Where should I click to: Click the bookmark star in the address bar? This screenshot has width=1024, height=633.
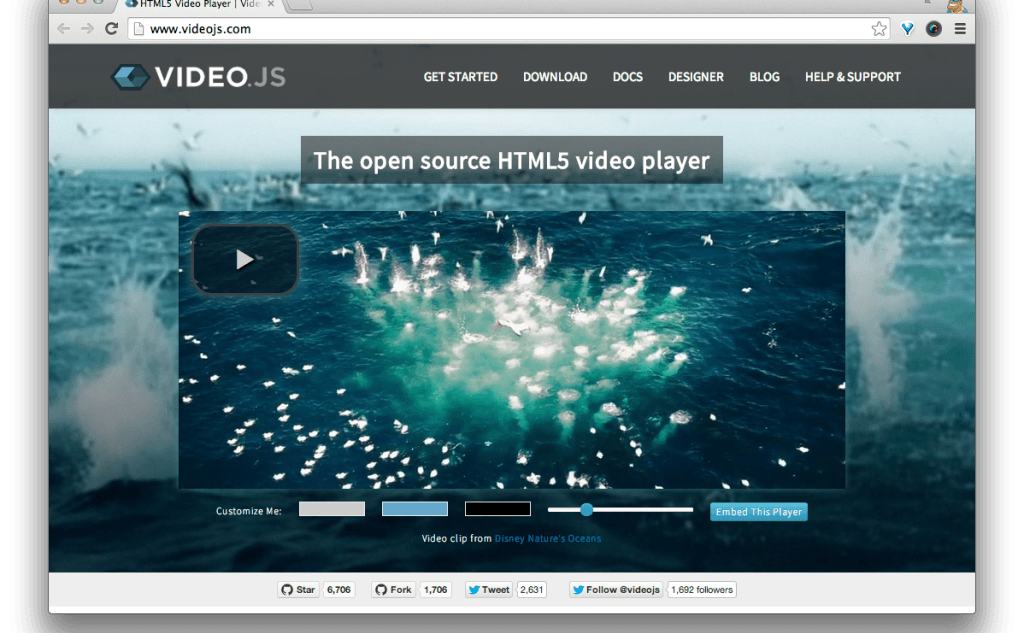coord(878,29)
